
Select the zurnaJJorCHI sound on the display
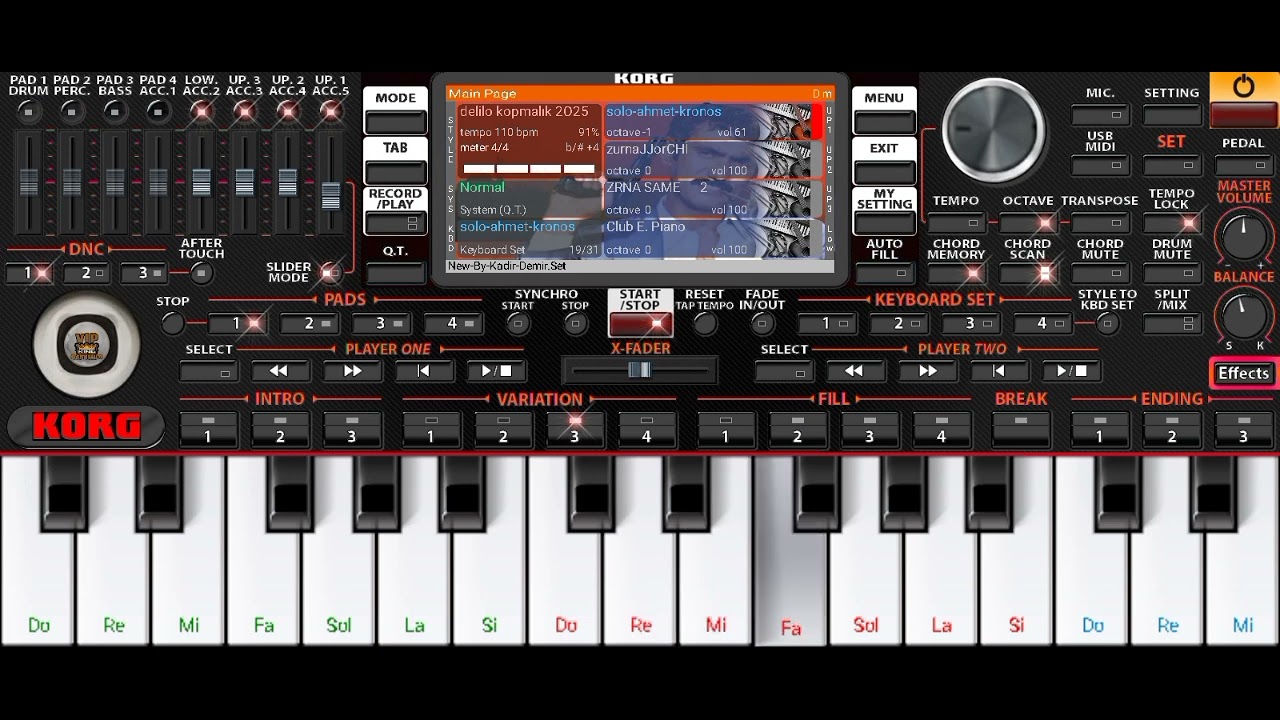click(x=713, y=160)
